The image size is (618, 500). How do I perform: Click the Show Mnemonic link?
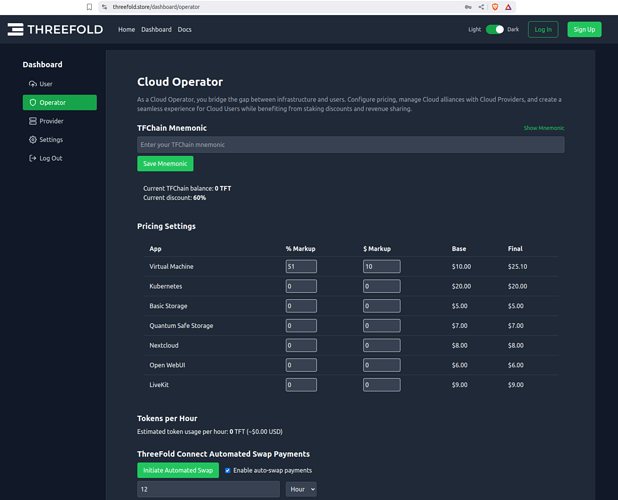[x=543, y=128]
